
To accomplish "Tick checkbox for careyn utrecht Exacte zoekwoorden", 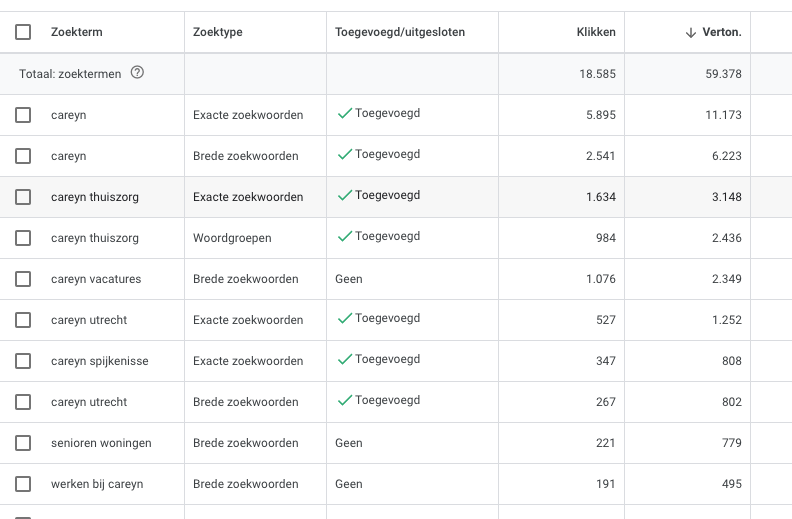I will 23,320.
